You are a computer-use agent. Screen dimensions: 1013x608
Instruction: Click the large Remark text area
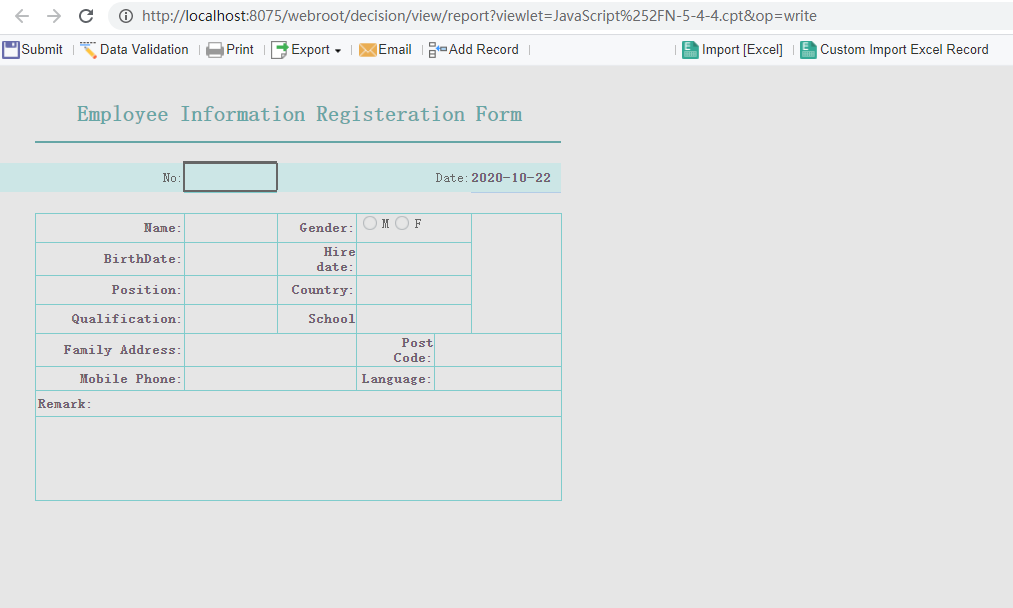coord(298,458)
